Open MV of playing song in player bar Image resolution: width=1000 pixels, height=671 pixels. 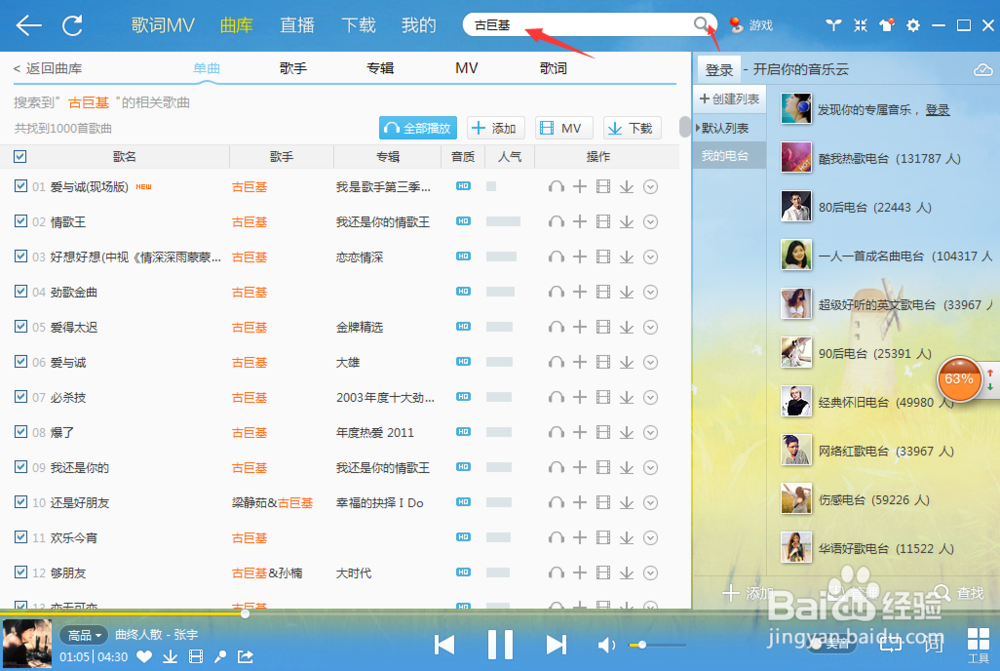point(196,656)
